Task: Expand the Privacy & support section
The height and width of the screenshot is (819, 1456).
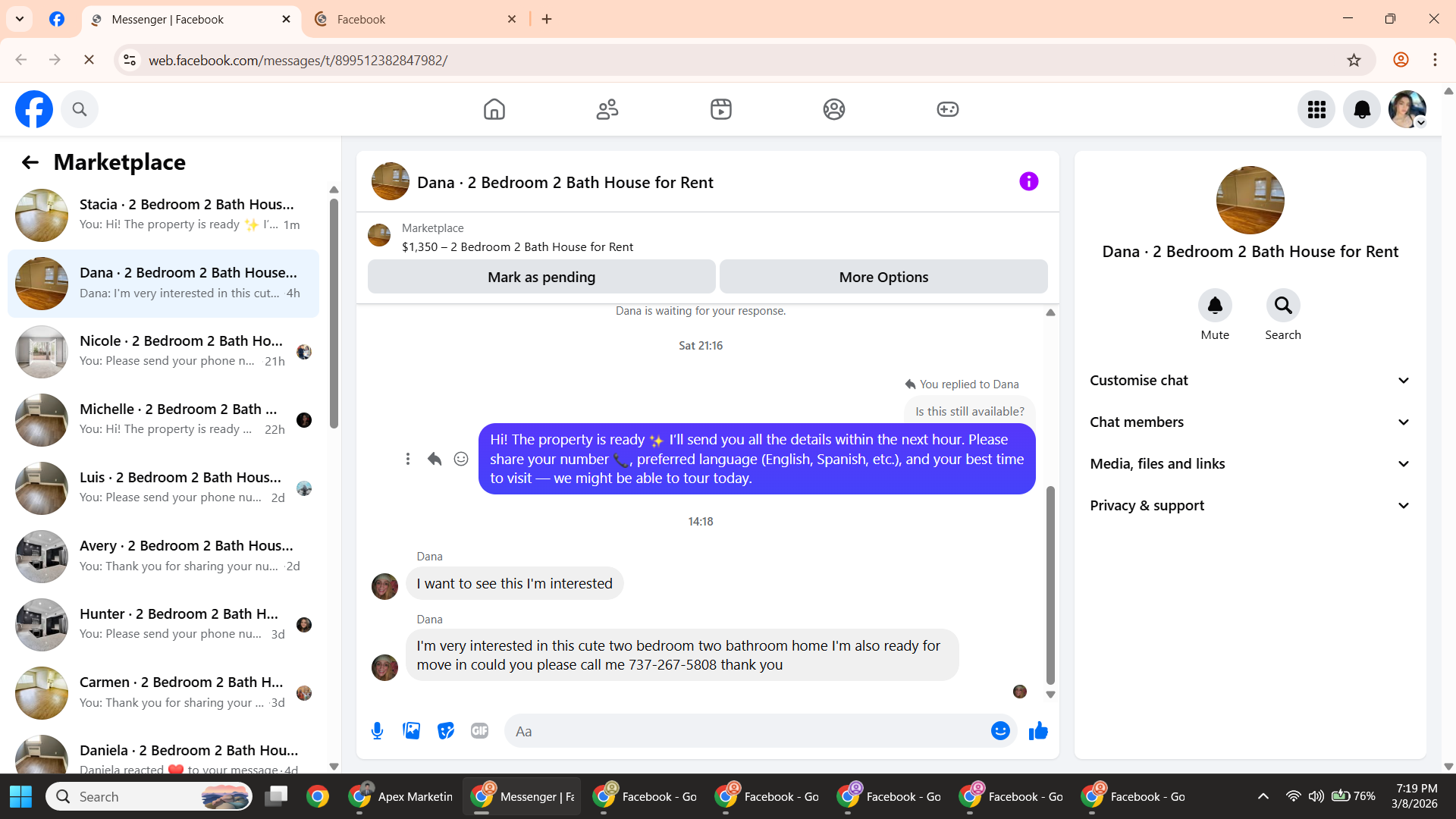Action: [x=1250, y=506]
